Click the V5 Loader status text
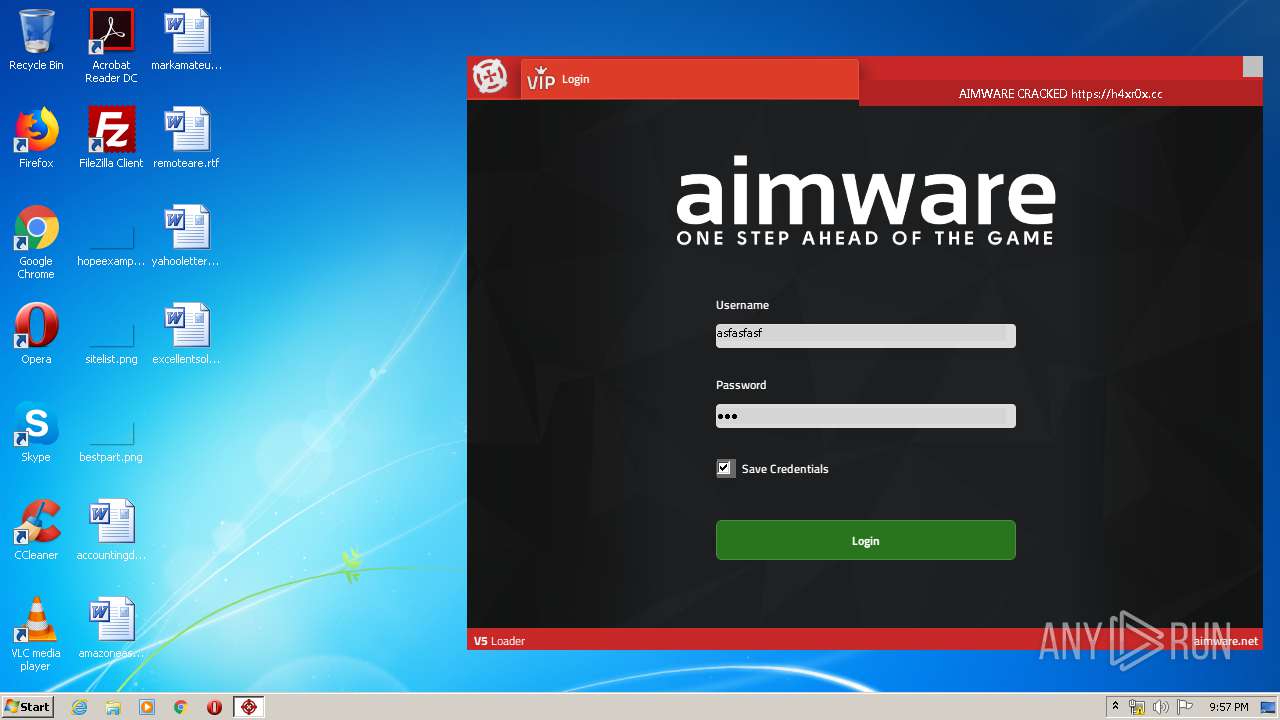 tap(499, 641)
